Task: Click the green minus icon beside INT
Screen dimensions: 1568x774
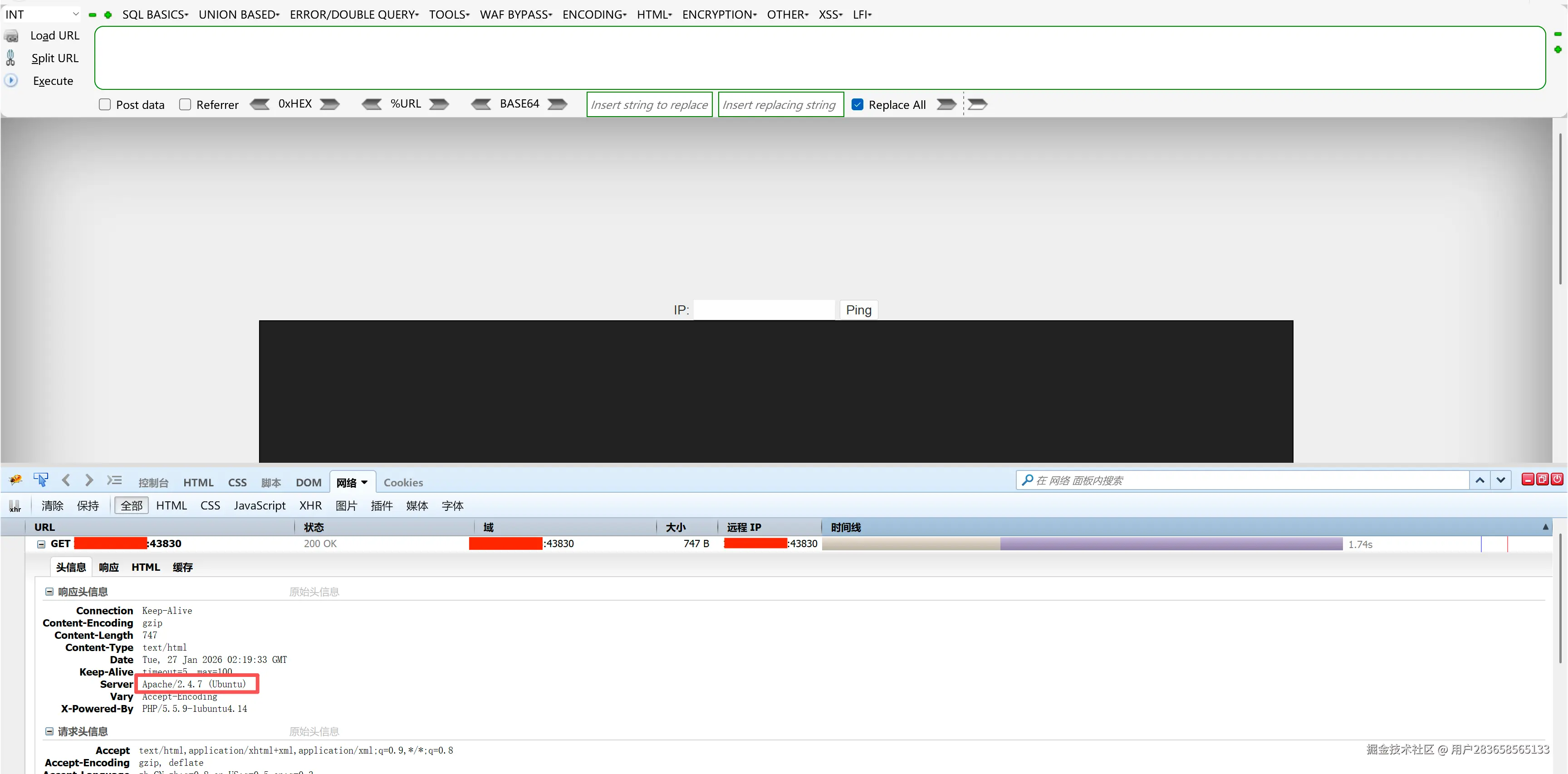Action: tap(93, 15)
